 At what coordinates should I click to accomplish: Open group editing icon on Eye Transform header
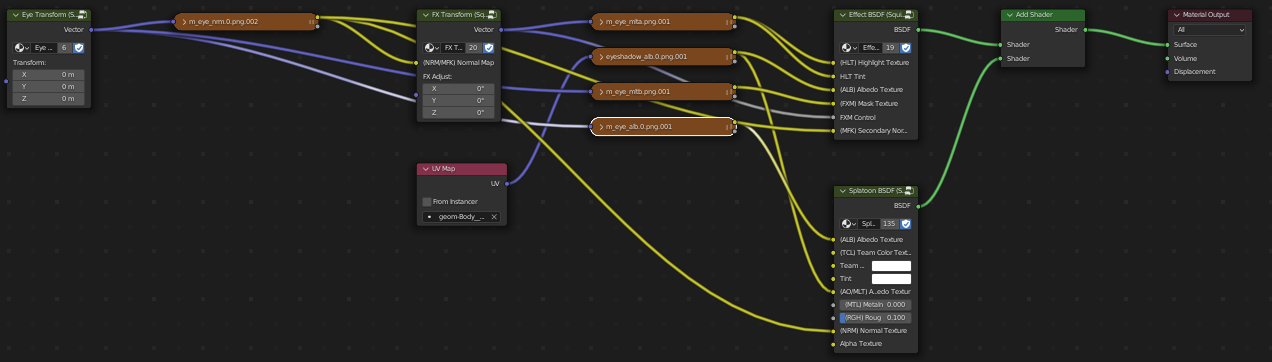tap(82, 16)
